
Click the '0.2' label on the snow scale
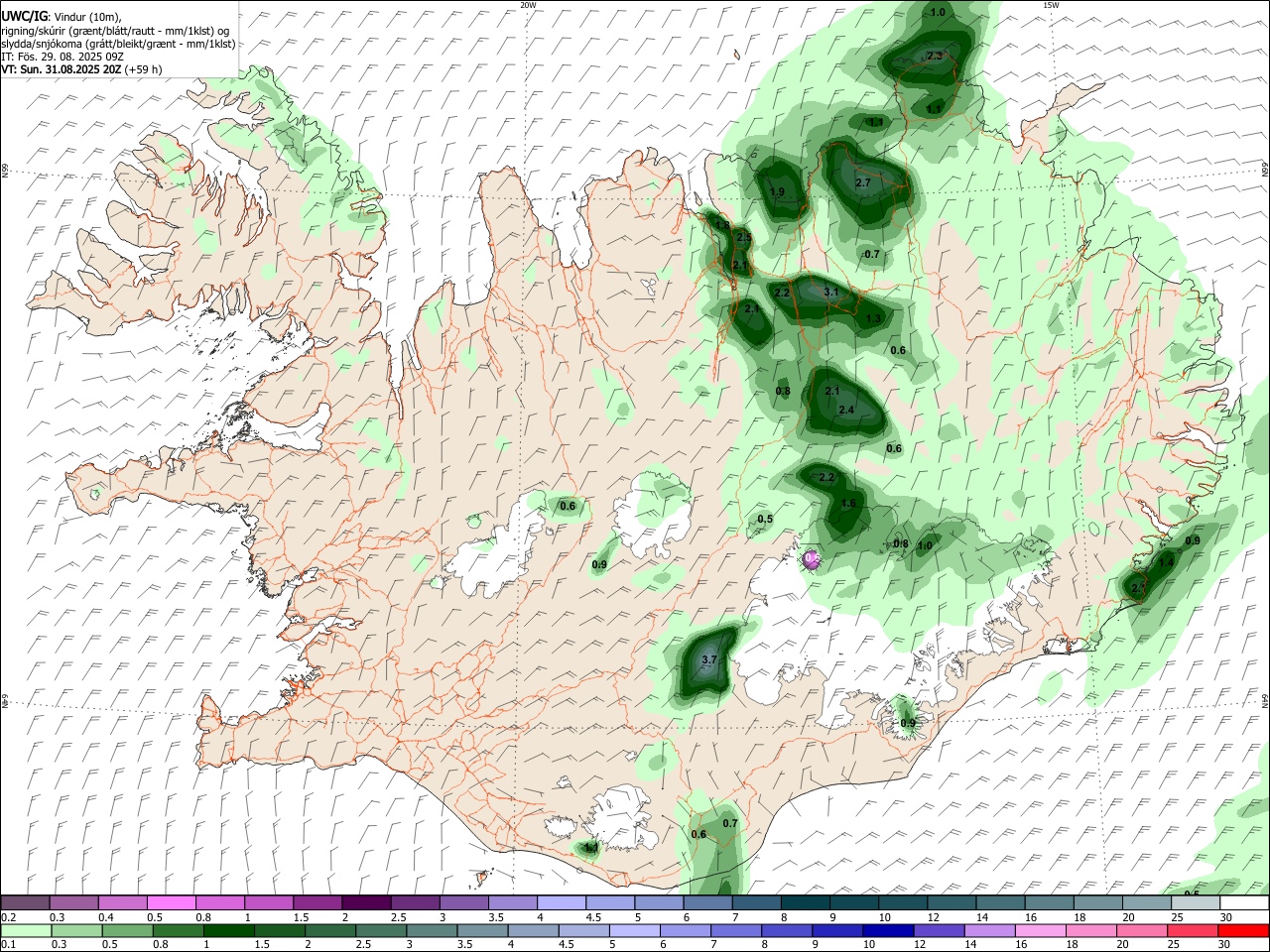tap(8, 917)
